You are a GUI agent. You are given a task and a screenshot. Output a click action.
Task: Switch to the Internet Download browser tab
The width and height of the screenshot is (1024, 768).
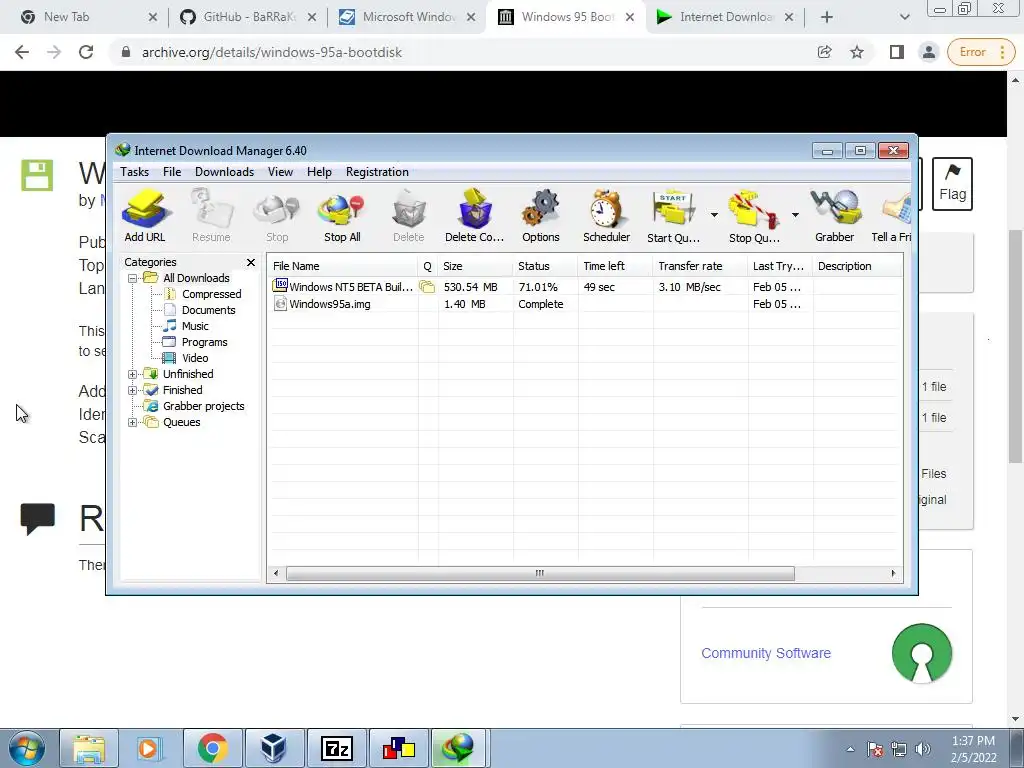point(725,17)
